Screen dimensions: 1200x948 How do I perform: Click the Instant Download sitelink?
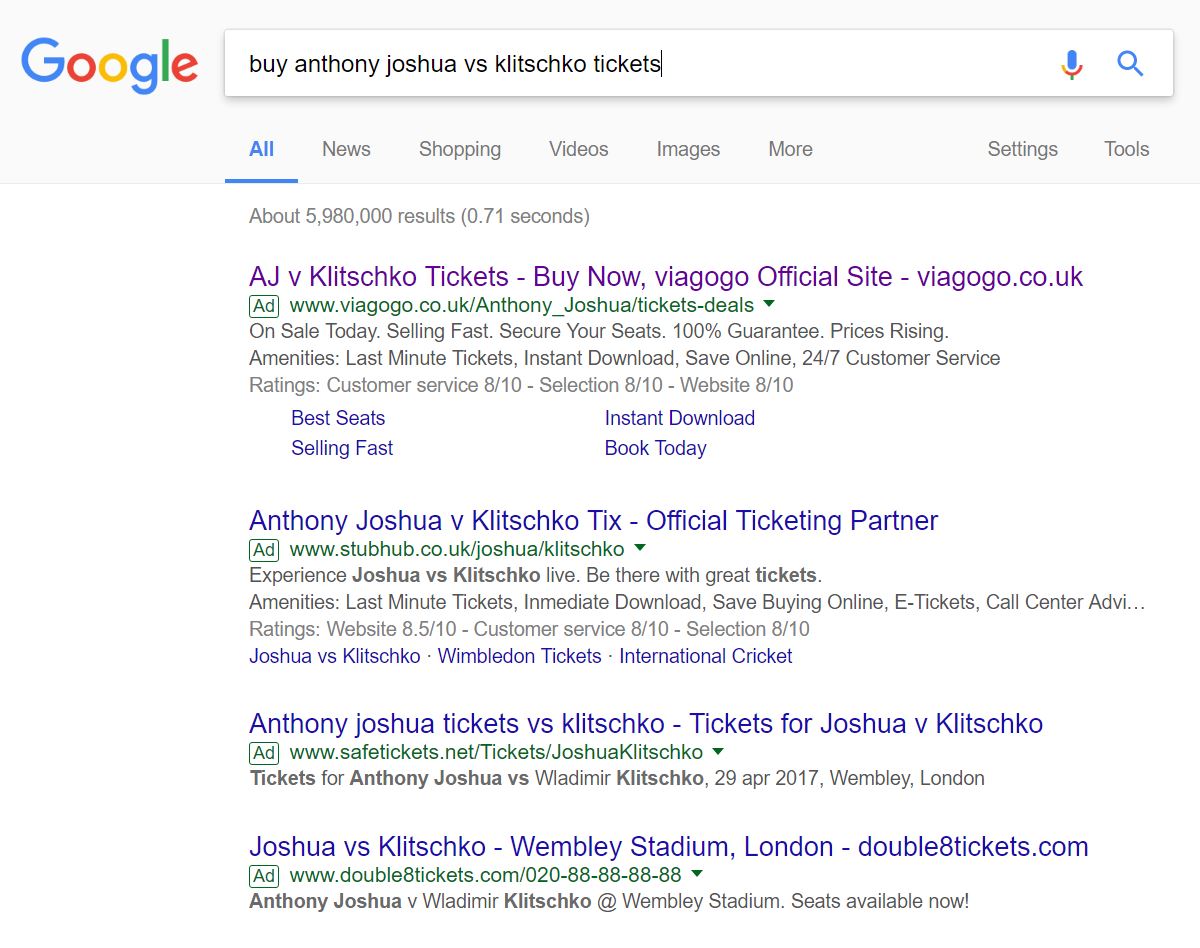click(x=680, y=418)
